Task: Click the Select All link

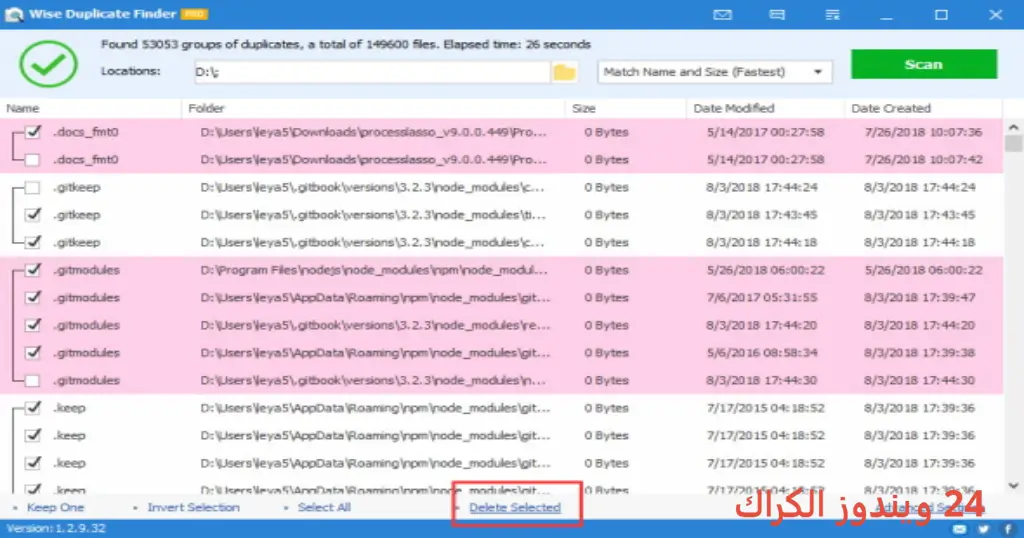Action: tap(324, 507)
